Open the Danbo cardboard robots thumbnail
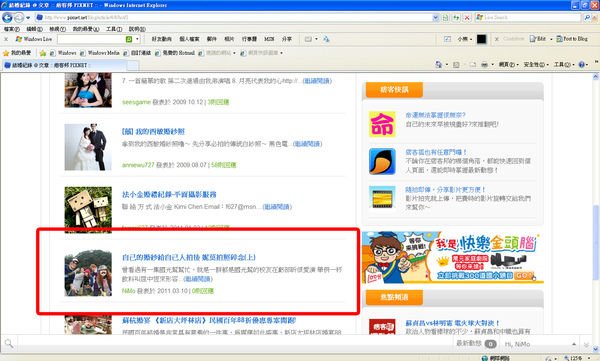 coord(88,210)
